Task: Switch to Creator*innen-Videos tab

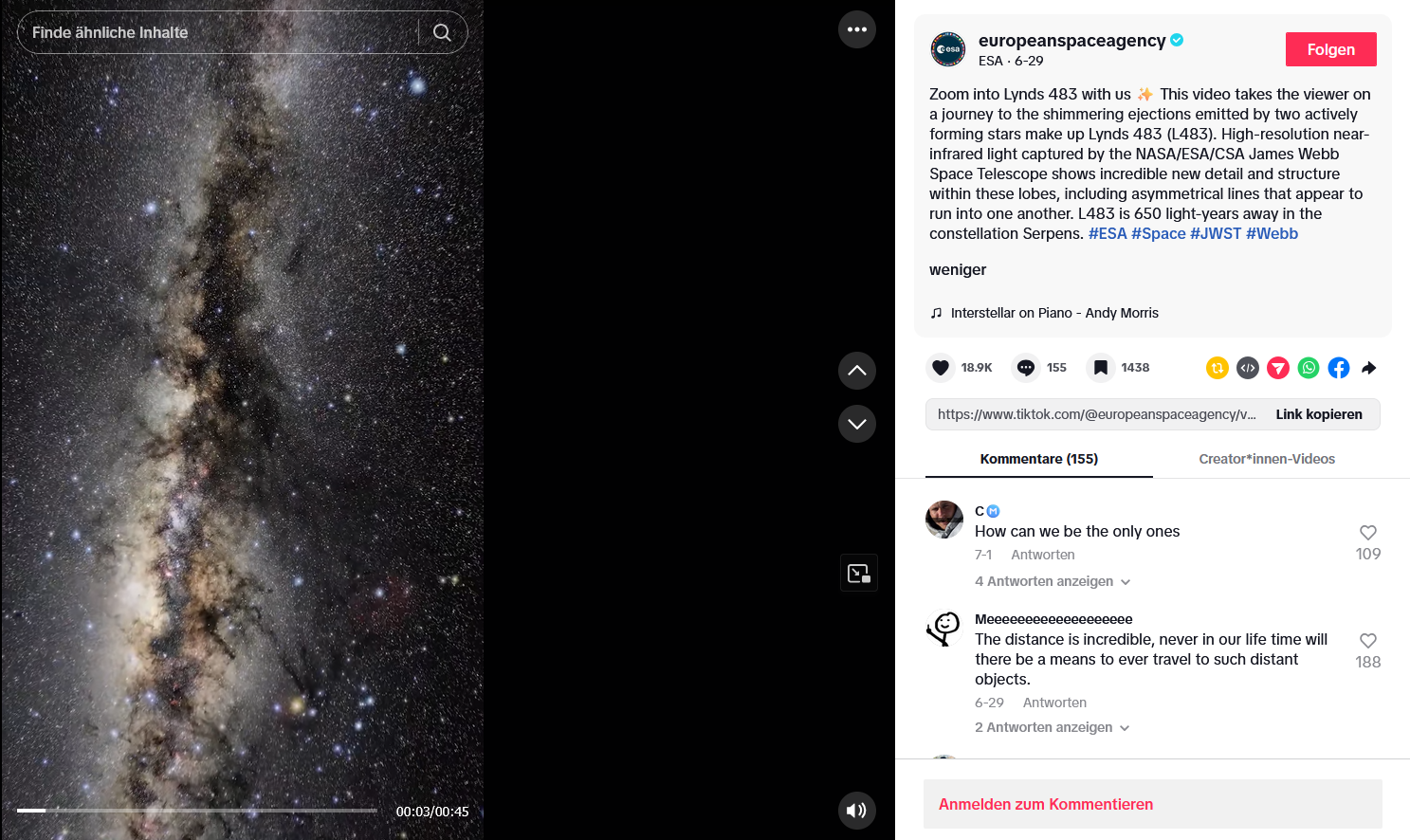Action: (x=1267, y=459)
